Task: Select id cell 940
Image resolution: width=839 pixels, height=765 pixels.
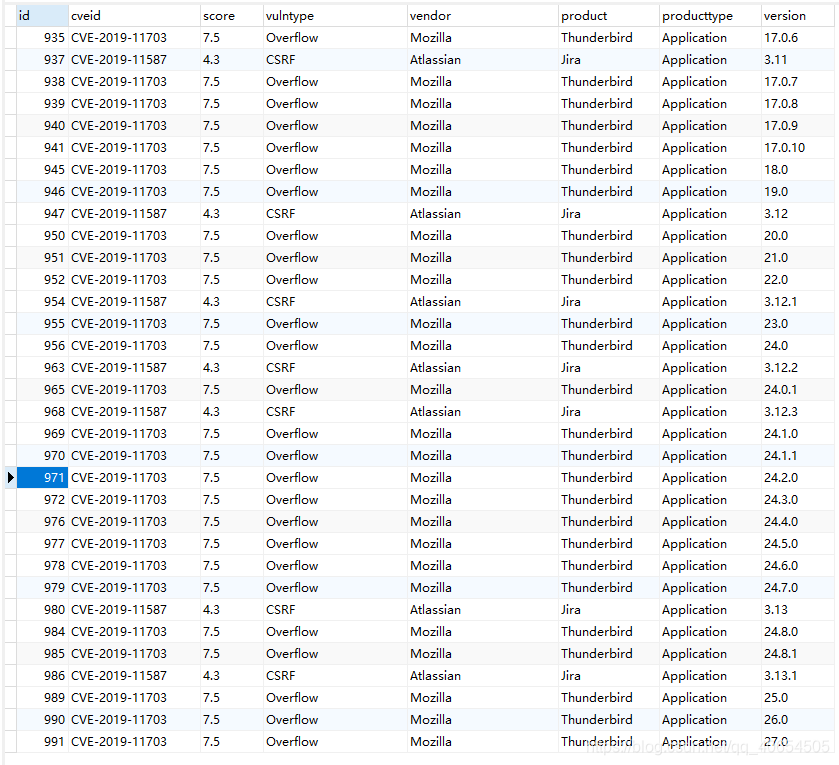Action: point(42,126)
